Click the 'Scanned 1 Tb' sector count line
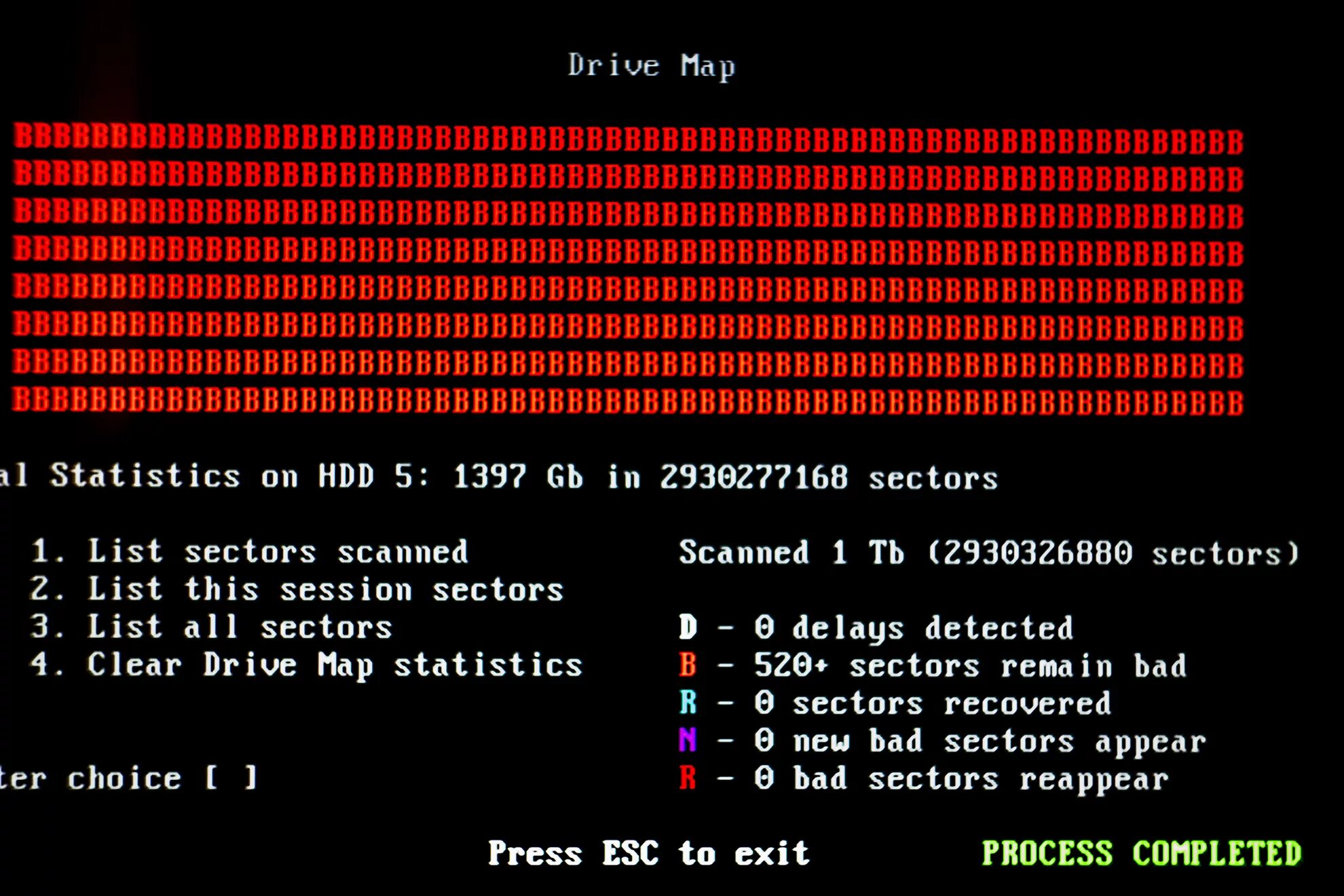This screenshot has height=896, width=1344. 988,553
